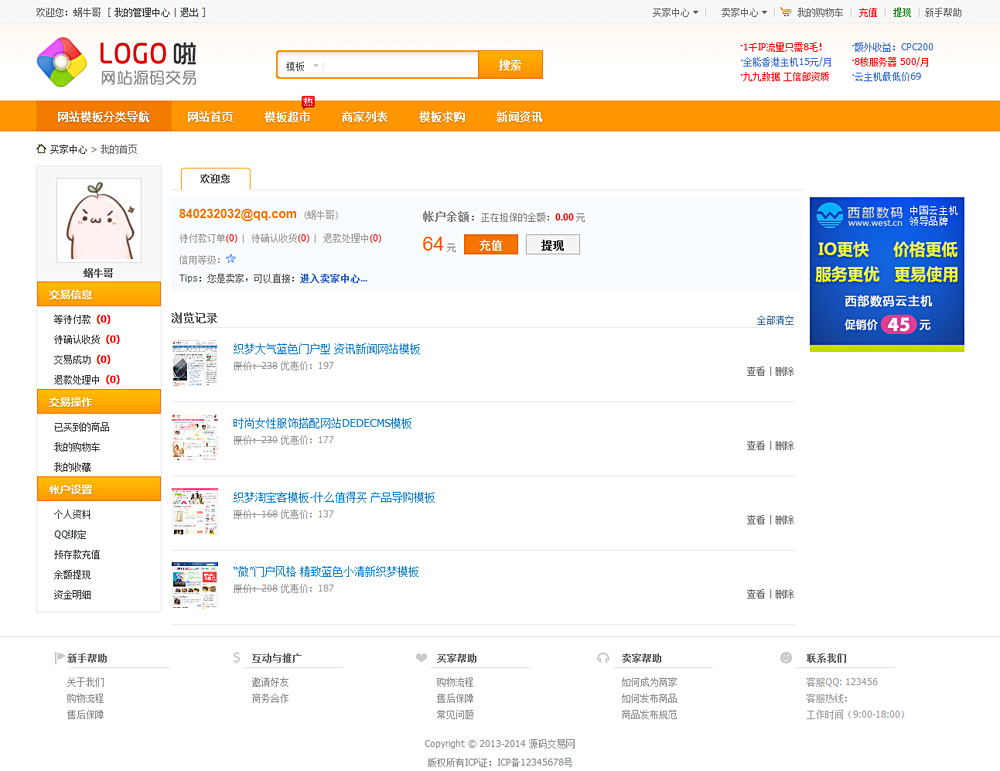Click the flag icon beside 新手帮助 footer

point(59,658)
